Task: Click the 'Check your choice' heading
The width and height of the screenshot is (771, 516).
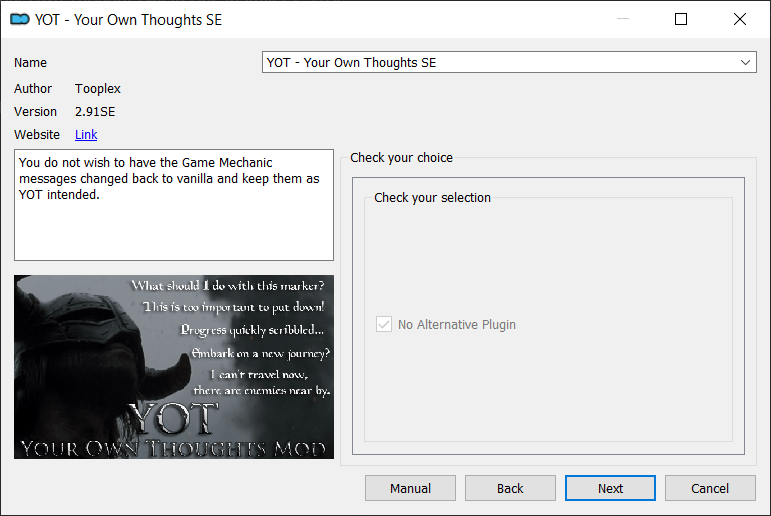Action: click(x=401, y=157)
